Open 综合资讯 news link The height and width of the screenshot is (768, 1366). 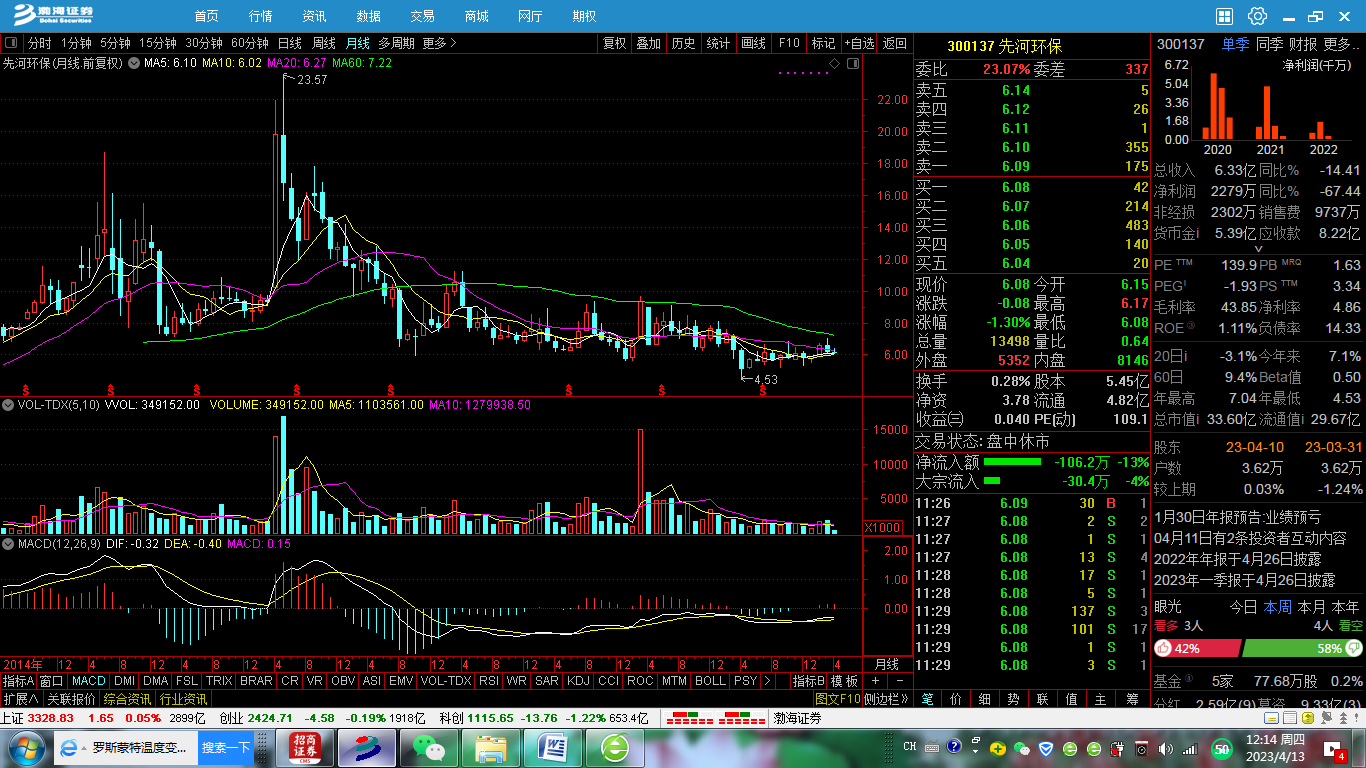[127, 699]
